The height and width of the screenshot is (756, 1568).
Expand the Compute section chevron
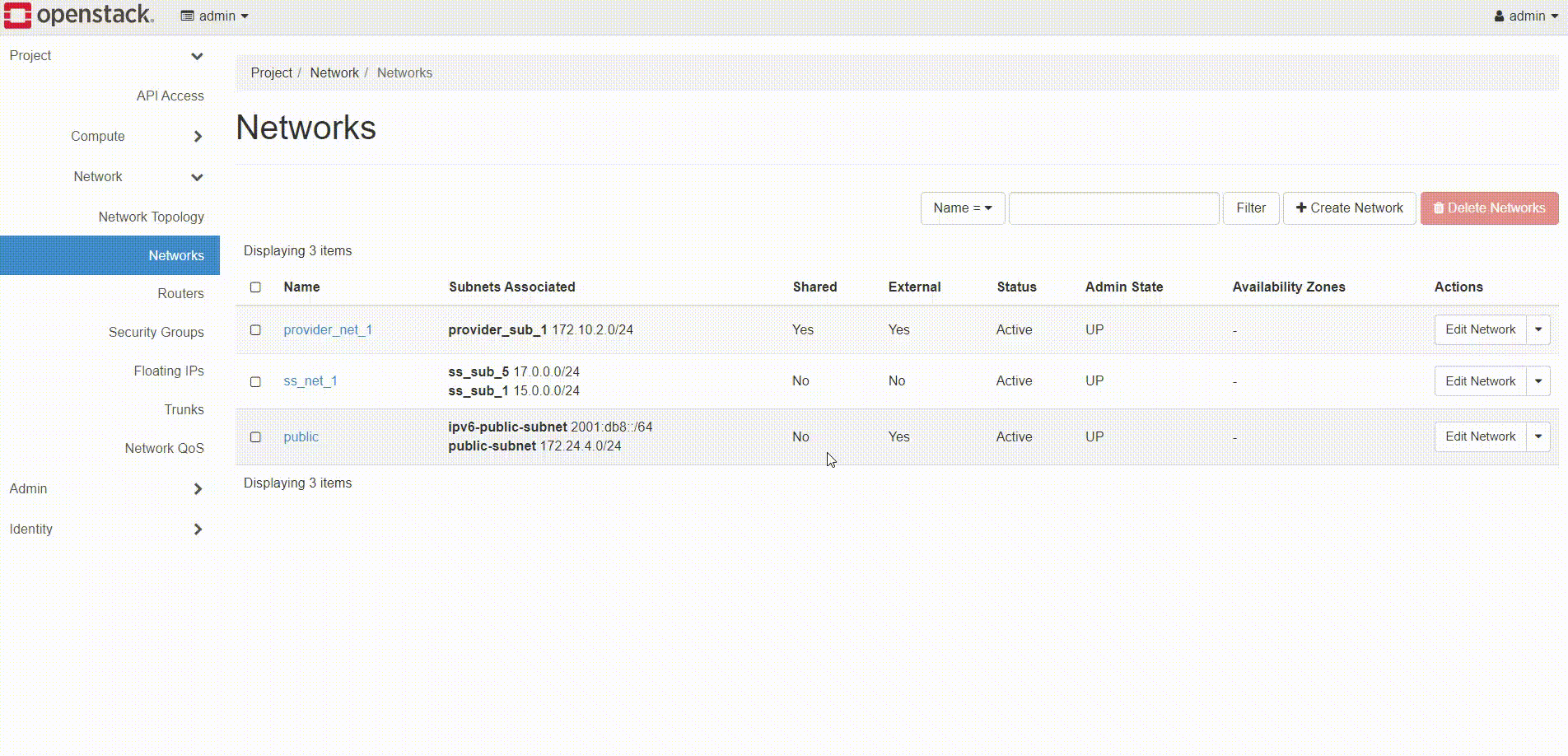click(x=198, y=137)
